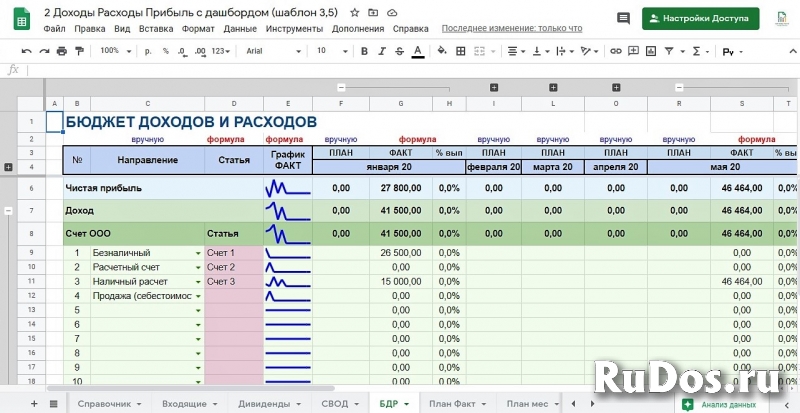Select the paint format roller tool
Image resolution: width=800 pixels, height=413 pixels.
tap(80, 50)
